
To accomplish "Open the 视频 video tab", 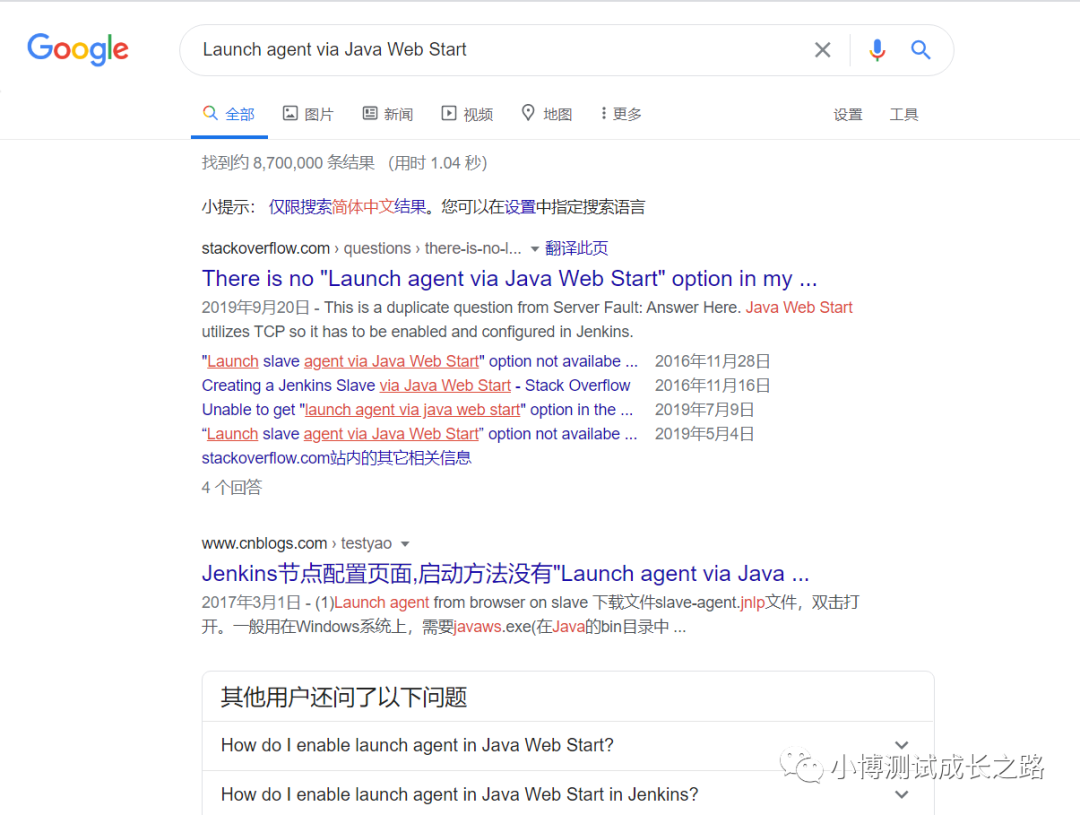I will point(467,114).
